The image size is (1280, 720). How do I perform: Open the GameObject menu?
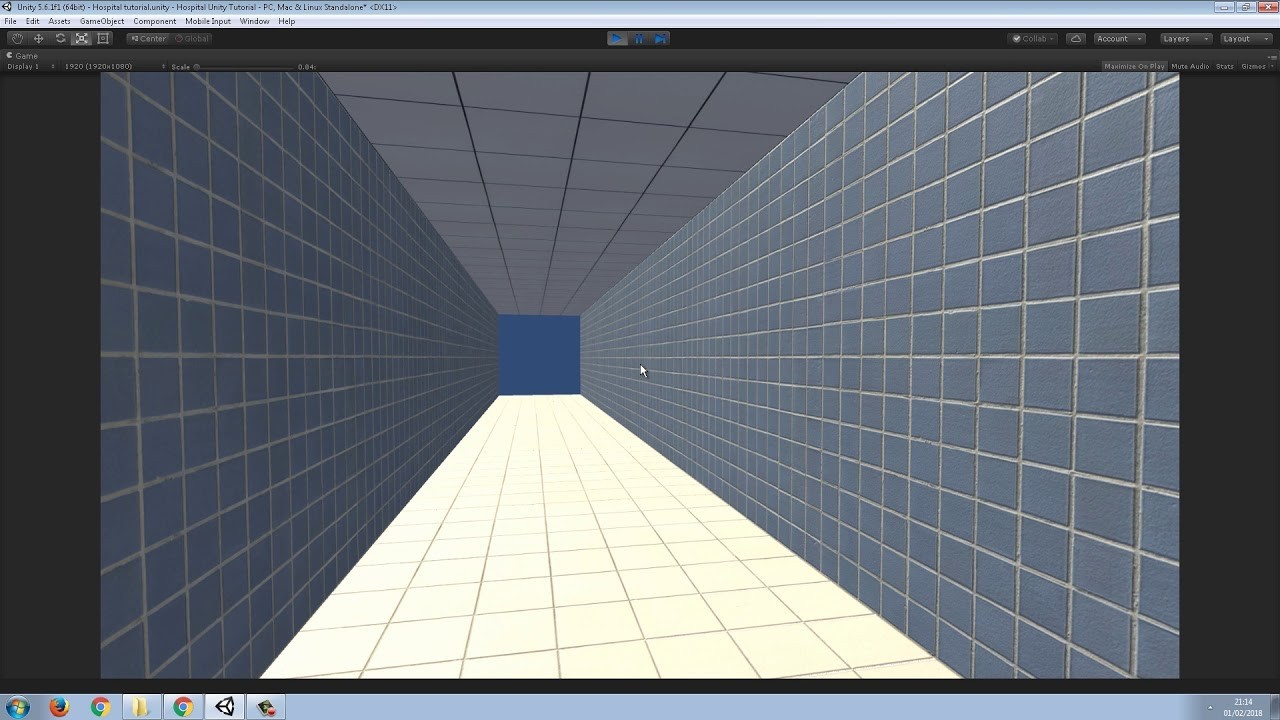point(102,21)
